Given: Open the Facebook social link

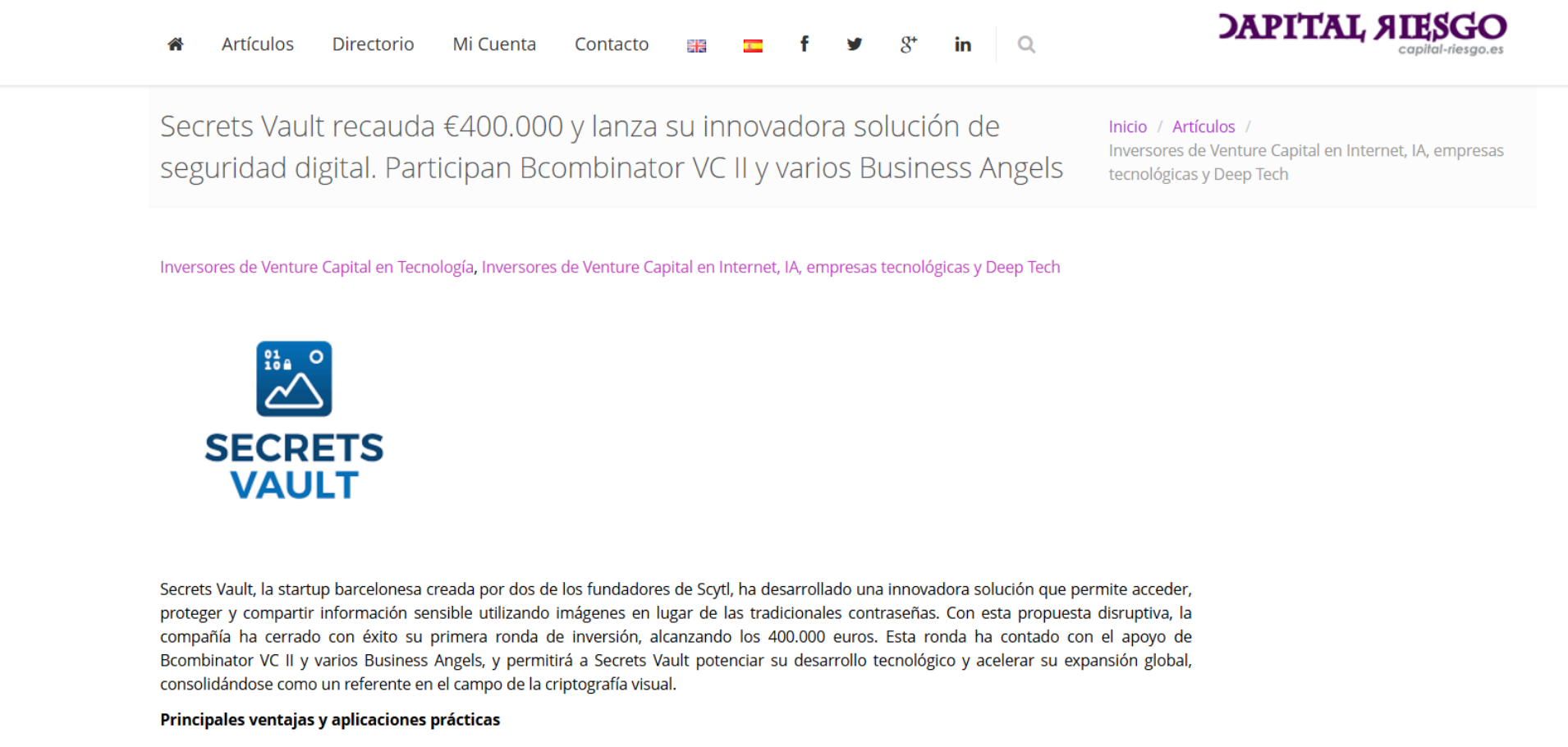Looking at the screenshot, I should [805, 44].
